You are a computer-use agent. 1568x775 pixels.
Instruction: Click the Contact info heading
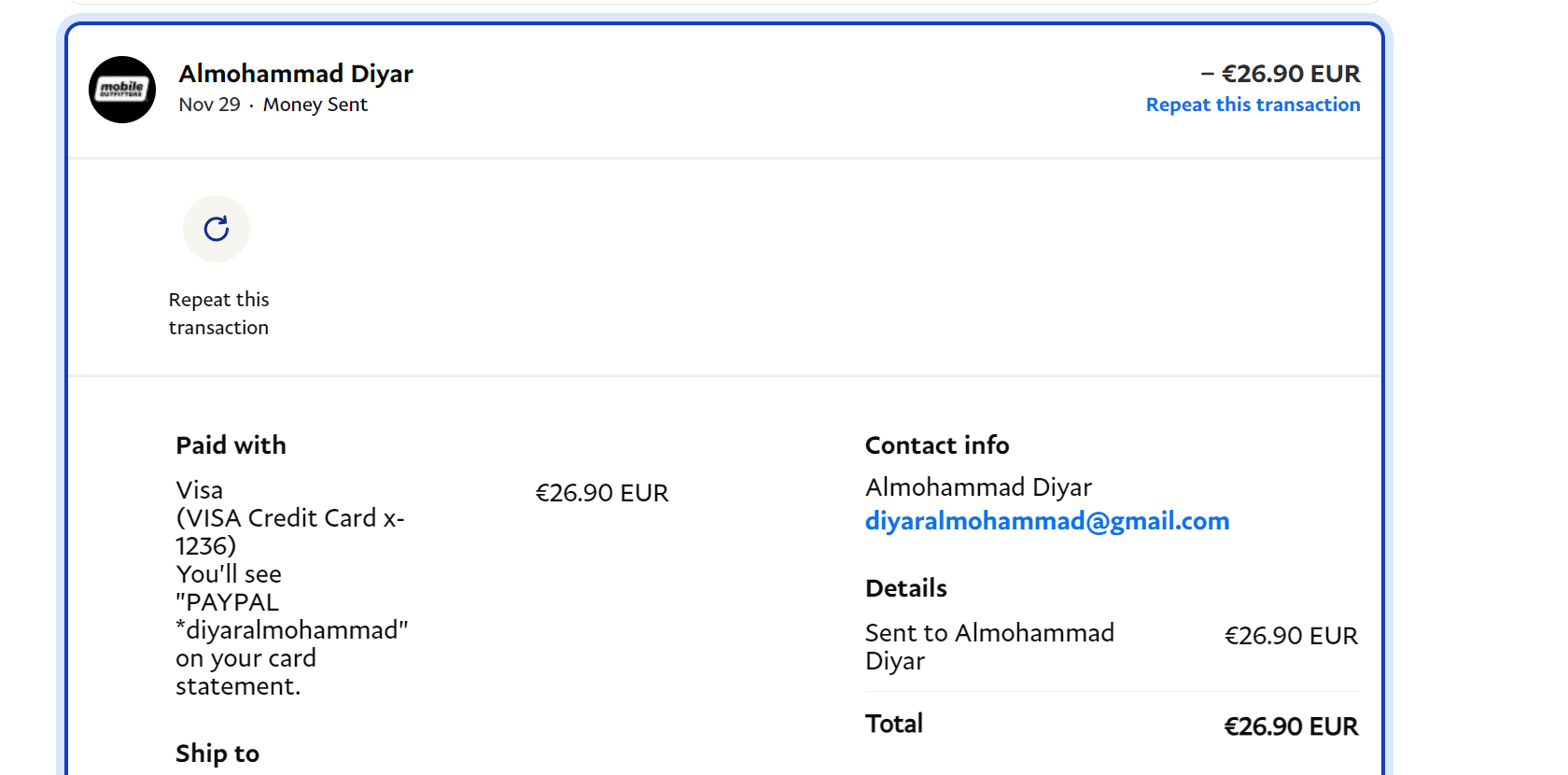(937, 445)
